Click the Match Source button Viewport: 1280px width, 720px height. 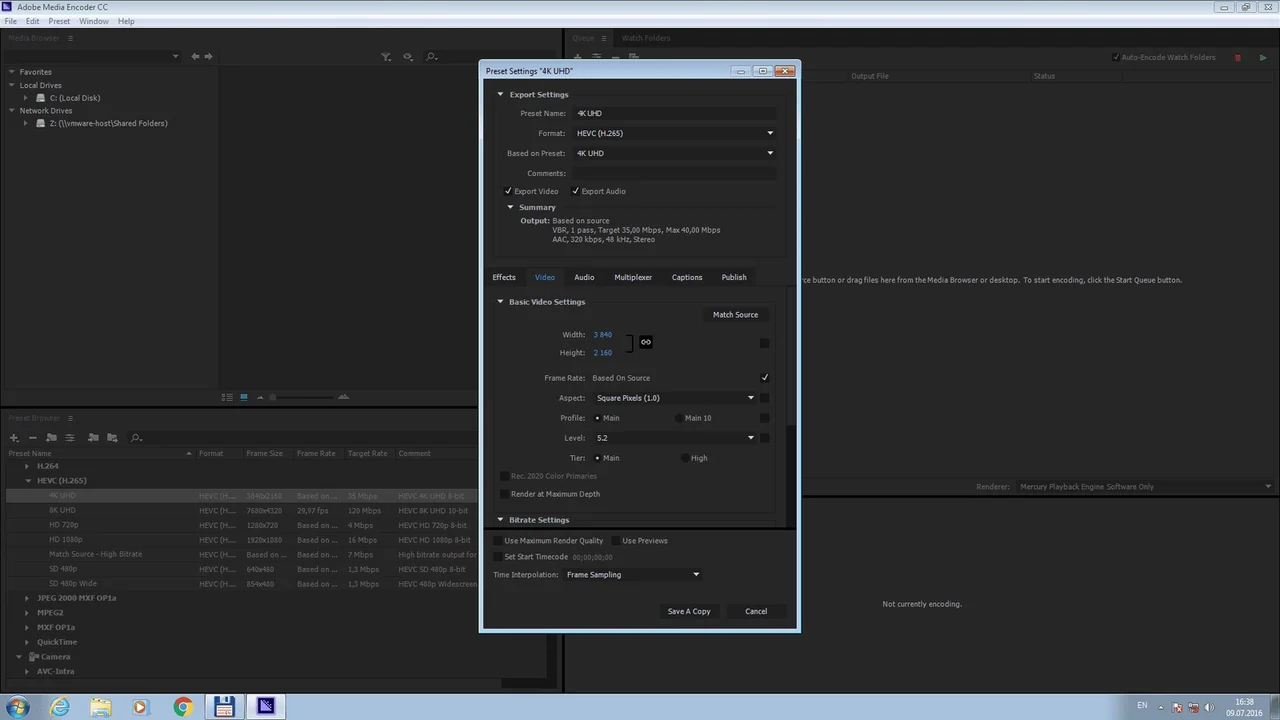click(735, 315)
